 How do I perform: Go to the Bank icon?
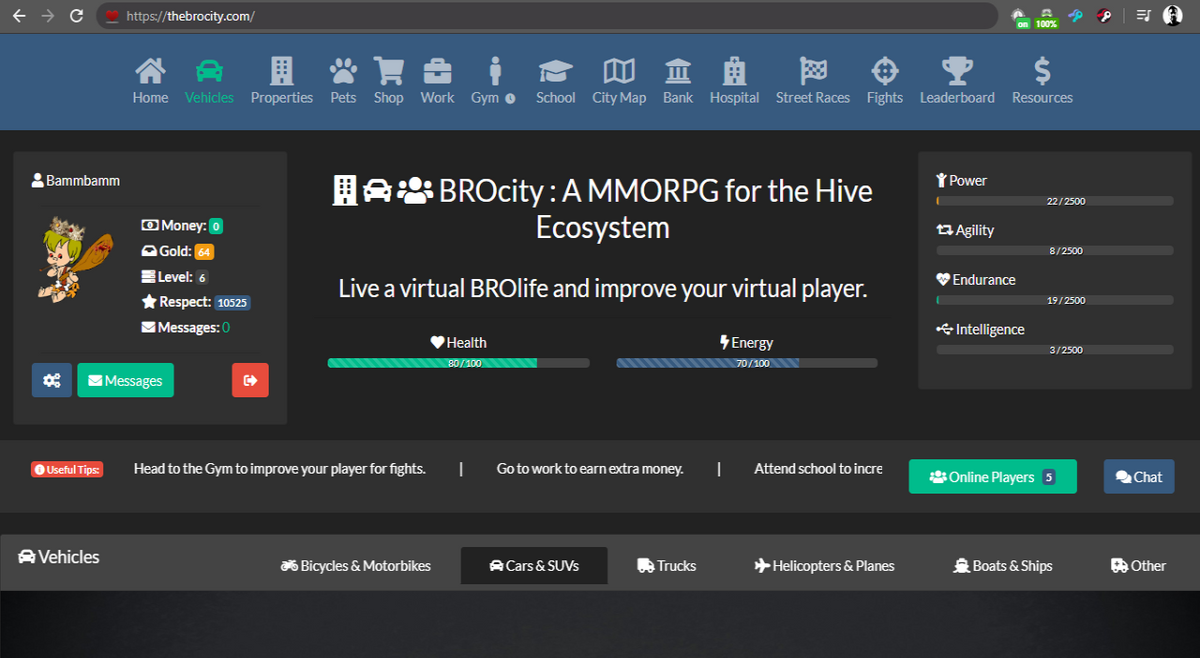click(678, 71)
